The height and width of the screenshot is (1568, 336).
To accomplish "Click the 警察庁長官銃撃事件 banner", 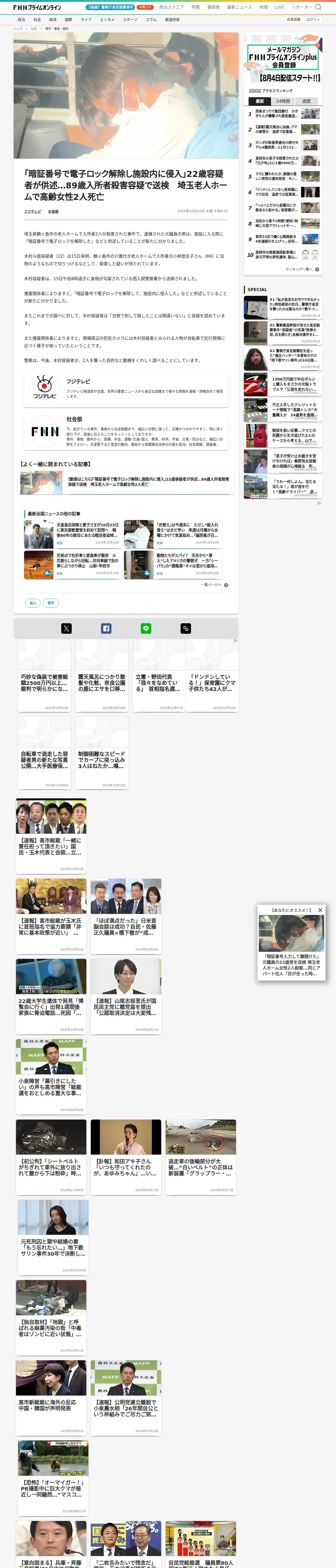I will 110,7.
